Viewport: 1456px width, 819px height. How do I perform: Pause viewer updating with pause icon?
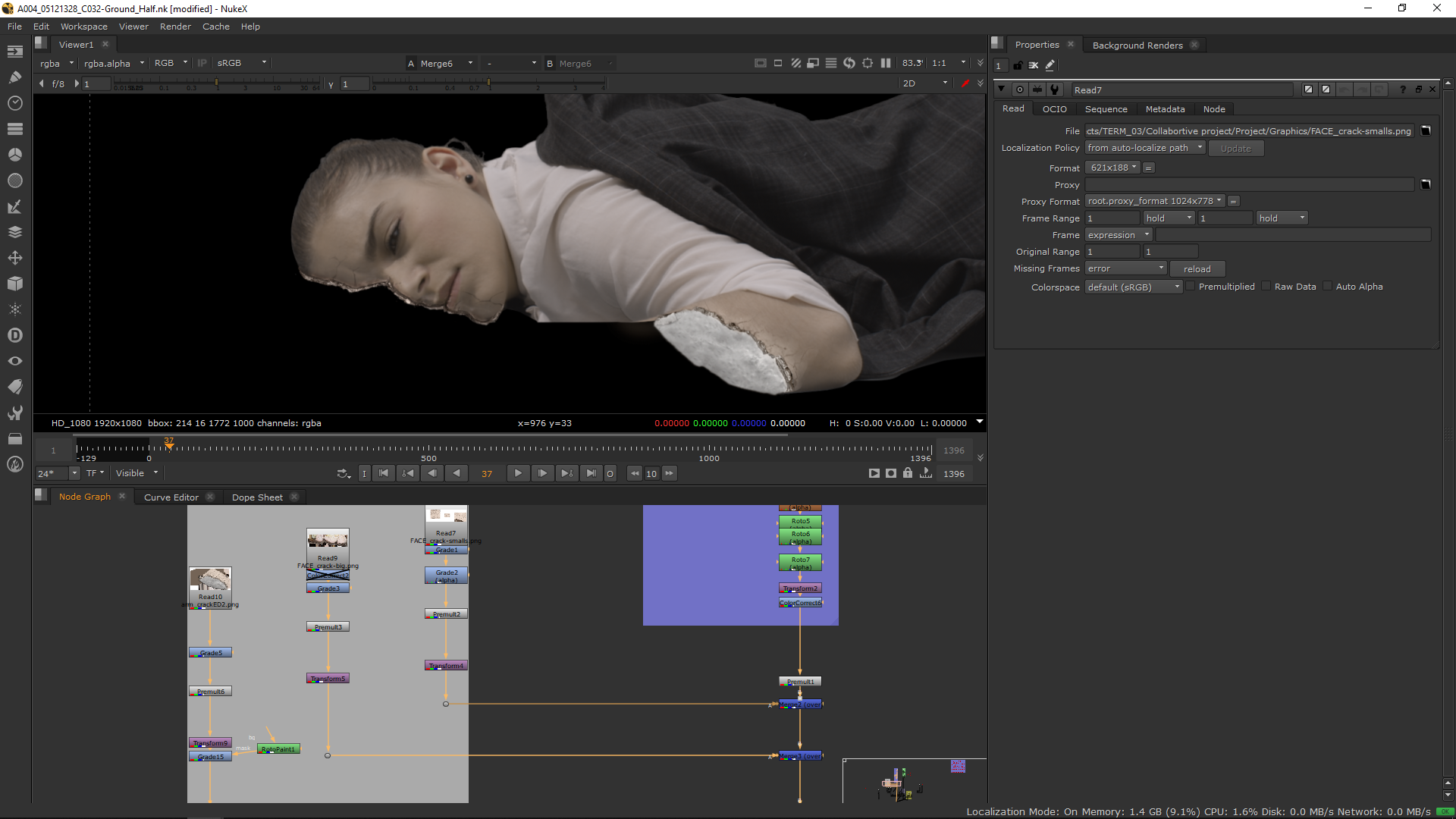886,63
